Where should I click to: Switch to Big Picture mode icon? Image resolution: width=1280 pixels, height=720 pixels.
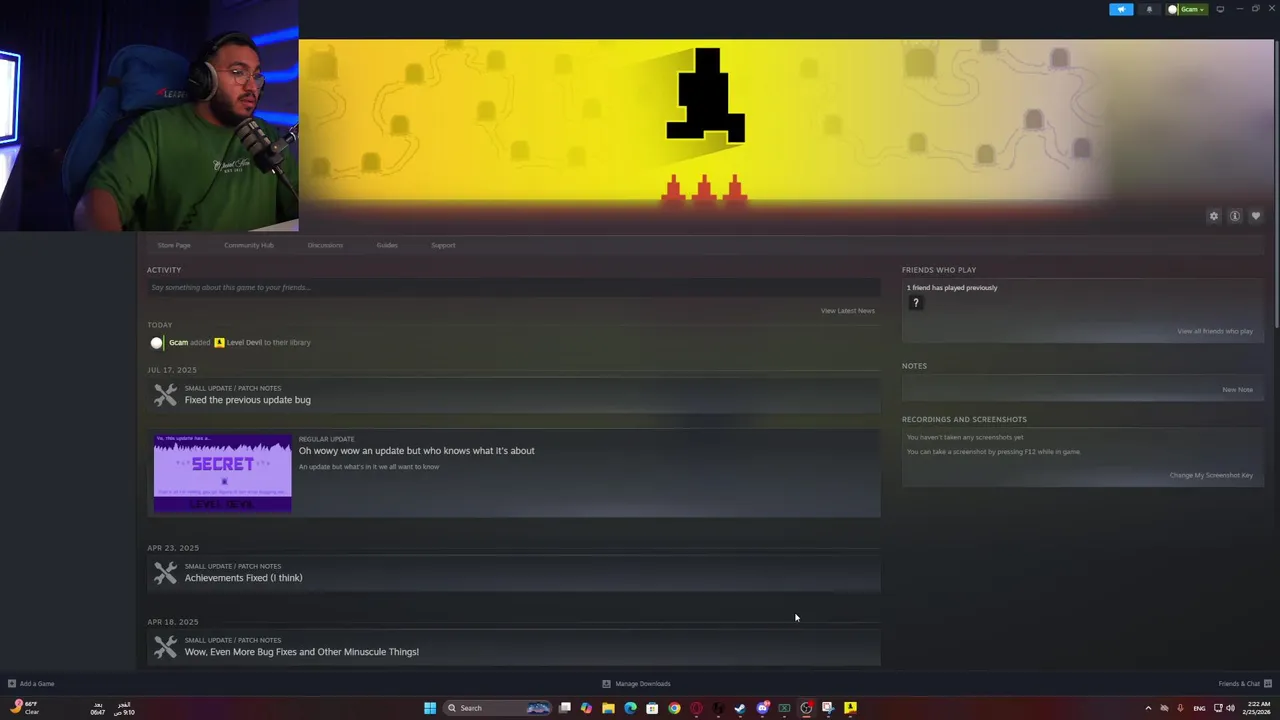point(1220,9)
